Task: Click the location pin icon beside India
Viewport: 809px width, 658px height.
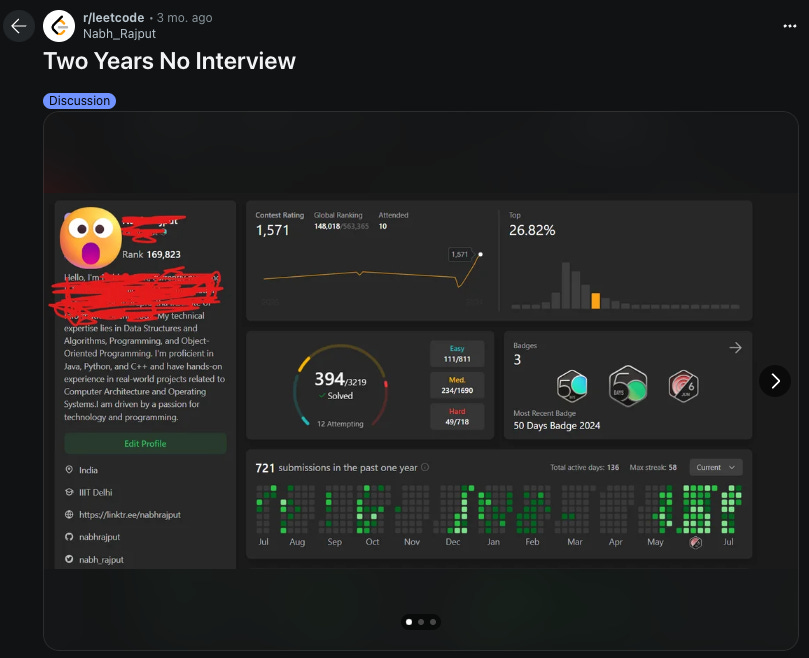Action: (x=69, y=470)
